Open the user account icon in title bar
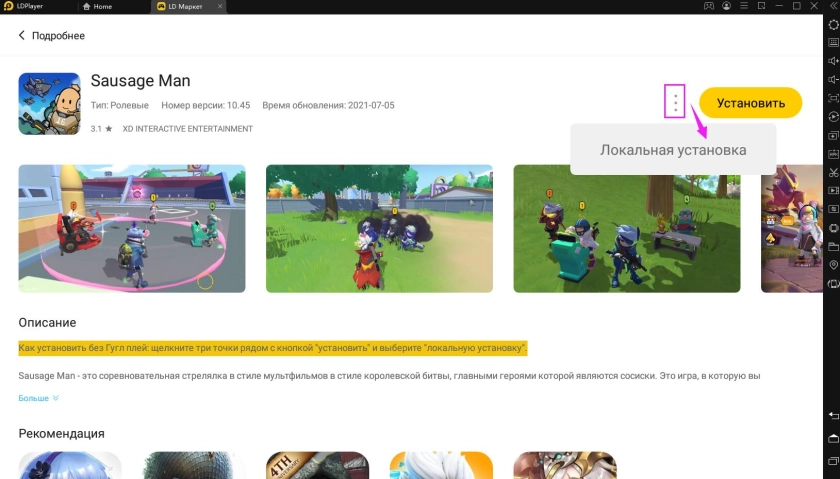Screen dimensions: 840x479 (x=726, y=6)
